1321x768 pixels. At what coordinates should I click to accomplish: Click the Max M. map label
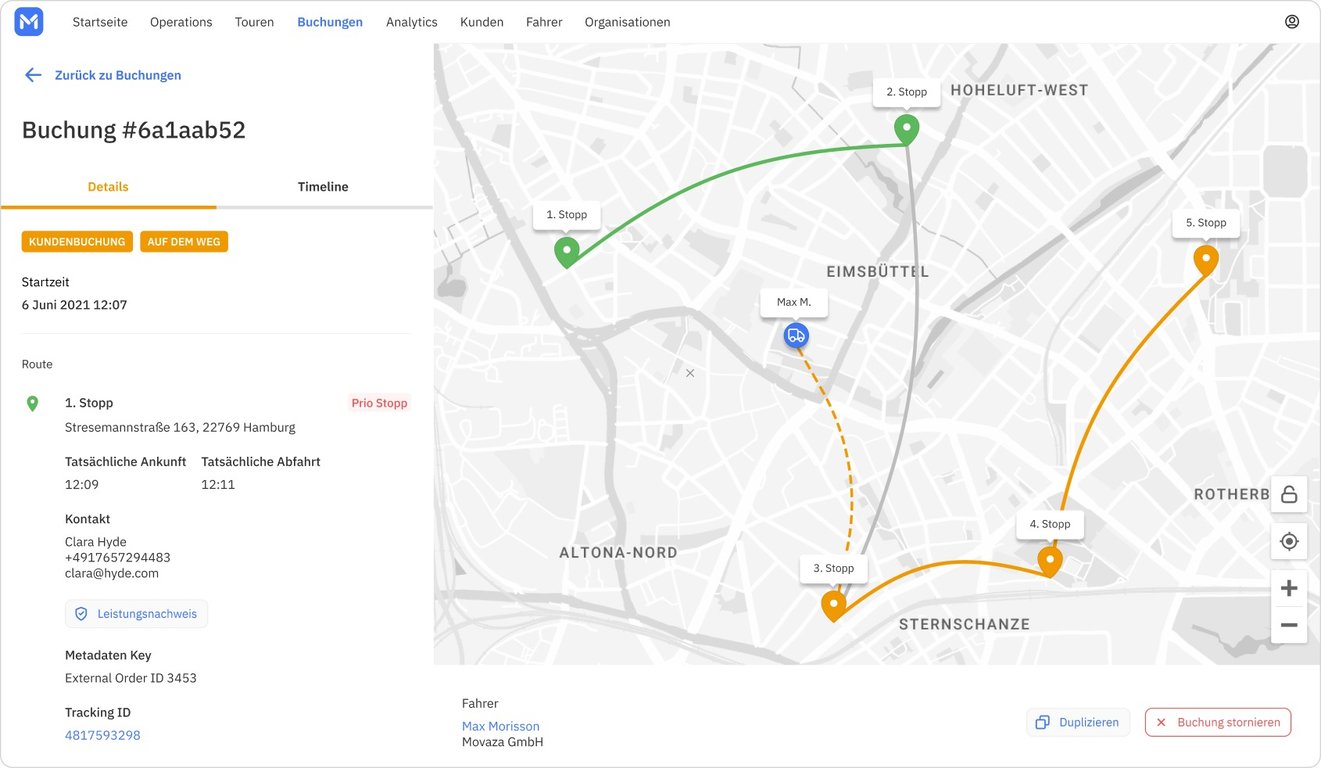tap(794, 302)
